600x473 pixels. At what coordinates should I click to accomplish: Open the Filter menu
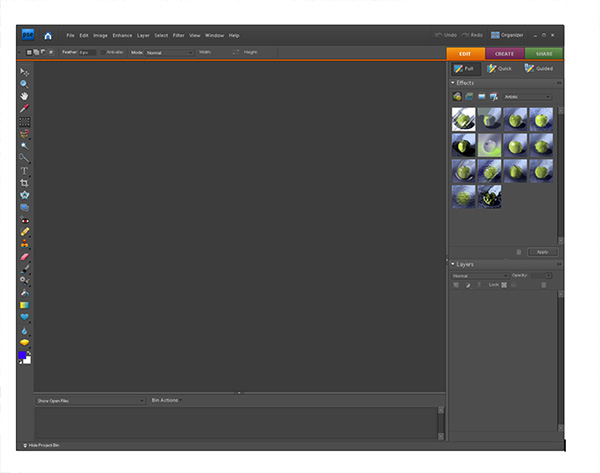[178, 36]
